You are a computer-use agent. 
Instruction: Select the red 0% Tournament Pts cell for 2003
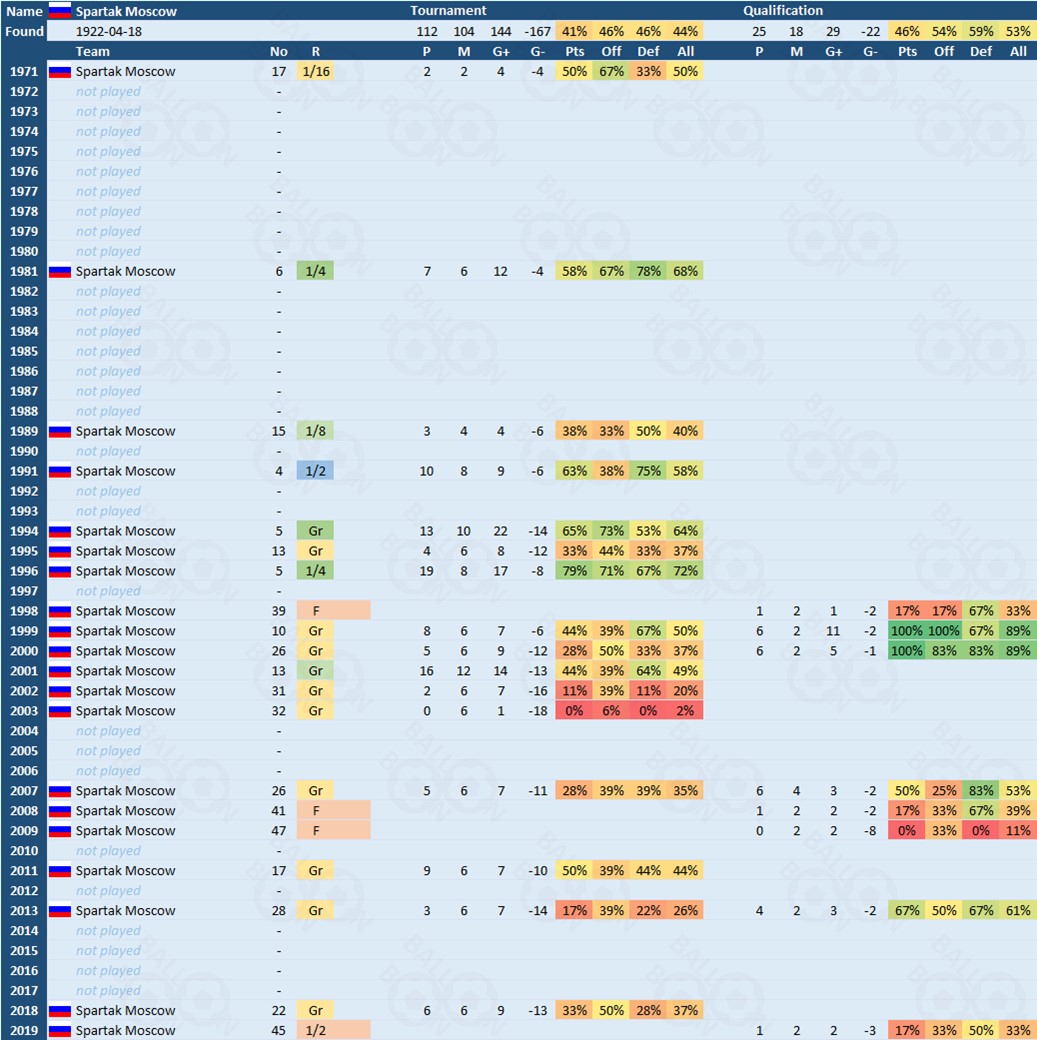574,711
